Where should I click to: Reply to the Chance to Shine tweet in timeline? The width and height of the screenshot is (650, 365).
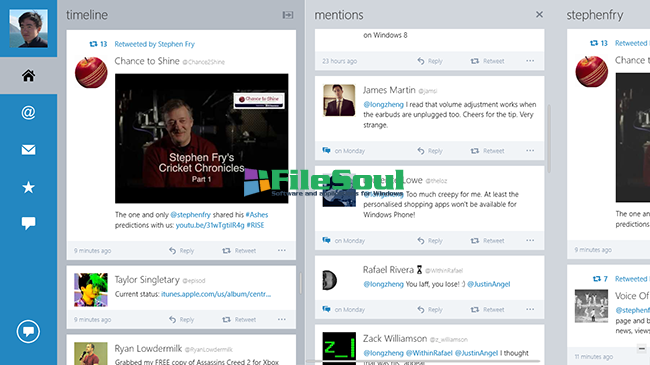tap(181, 251)
